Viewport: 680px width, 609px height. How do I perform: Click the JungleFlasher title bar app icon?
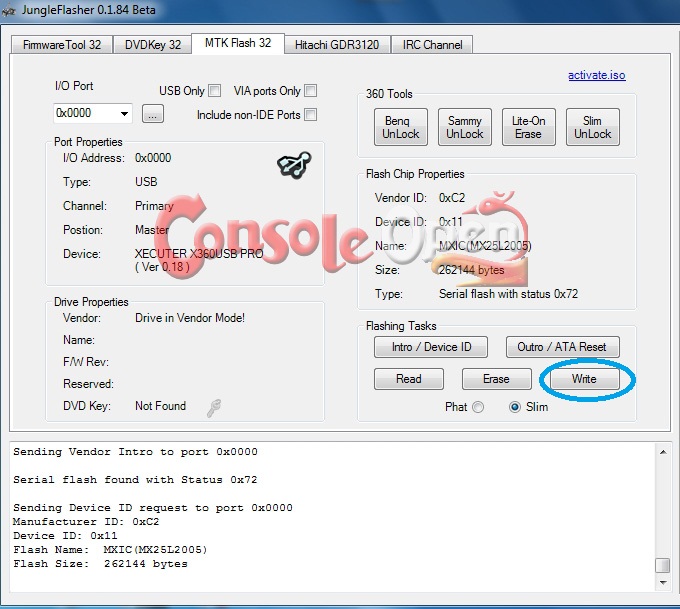pos(9,10)
